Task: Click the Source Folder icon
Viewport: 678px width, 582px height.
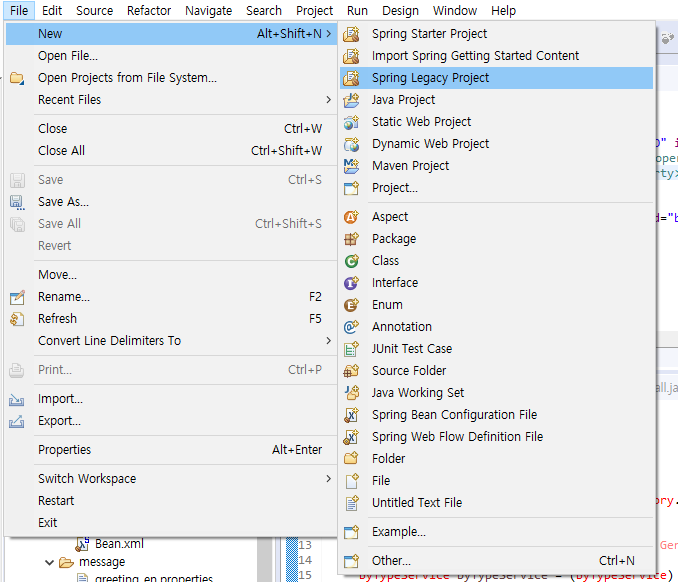Action: pos(351,371)
